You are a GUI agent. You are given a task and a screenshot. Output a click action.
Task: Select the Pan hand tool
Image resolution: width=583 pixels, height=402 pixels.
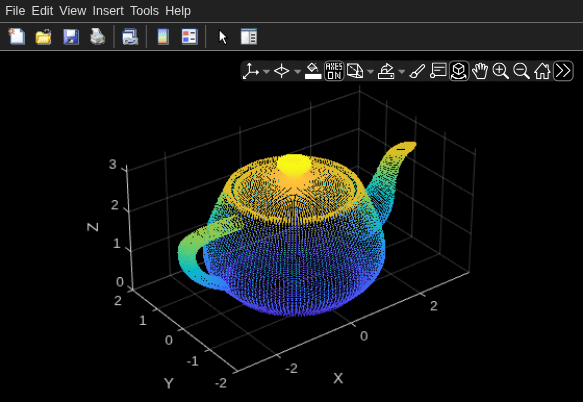480,71
